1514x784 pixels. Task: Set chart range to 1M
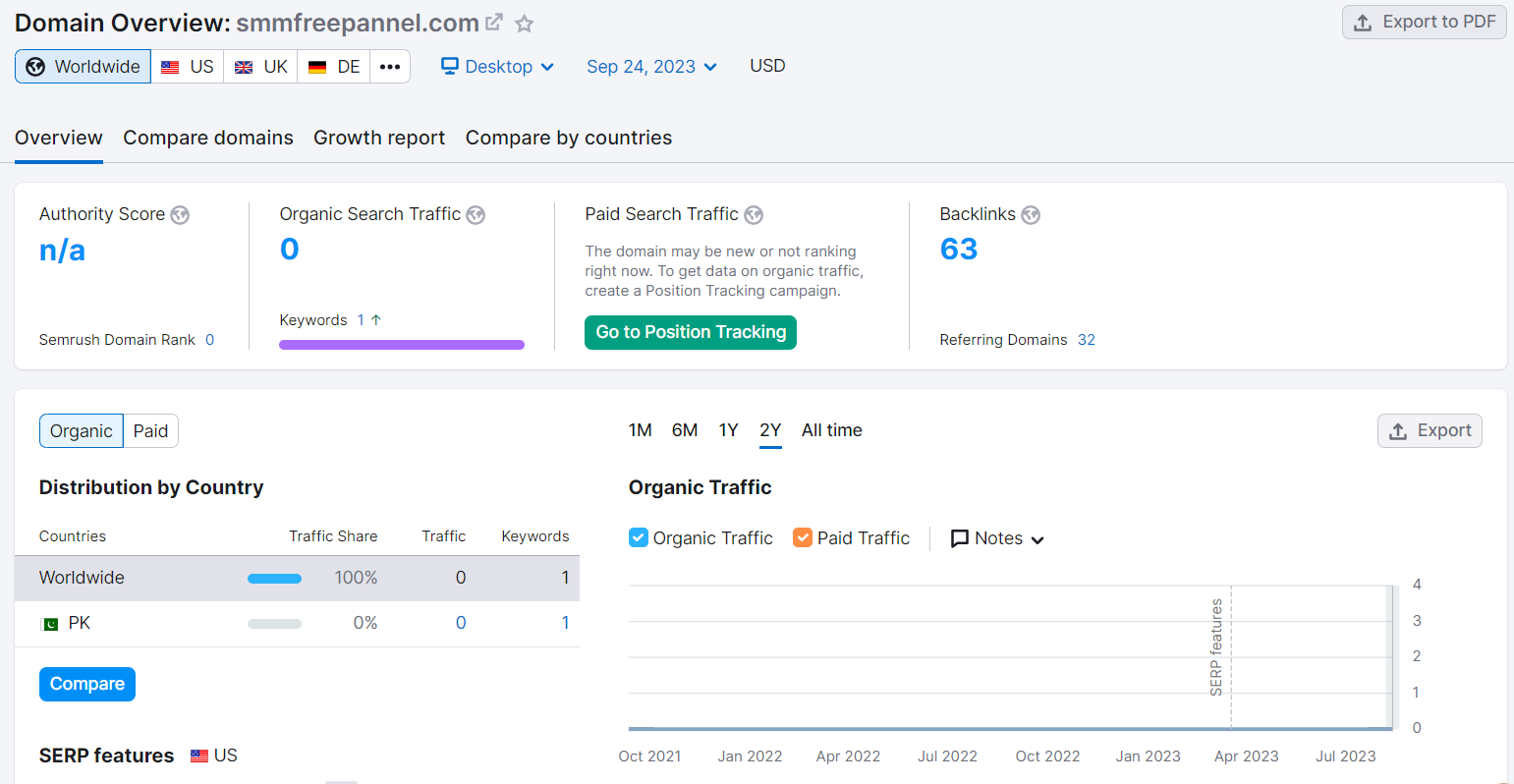point(641,430)
